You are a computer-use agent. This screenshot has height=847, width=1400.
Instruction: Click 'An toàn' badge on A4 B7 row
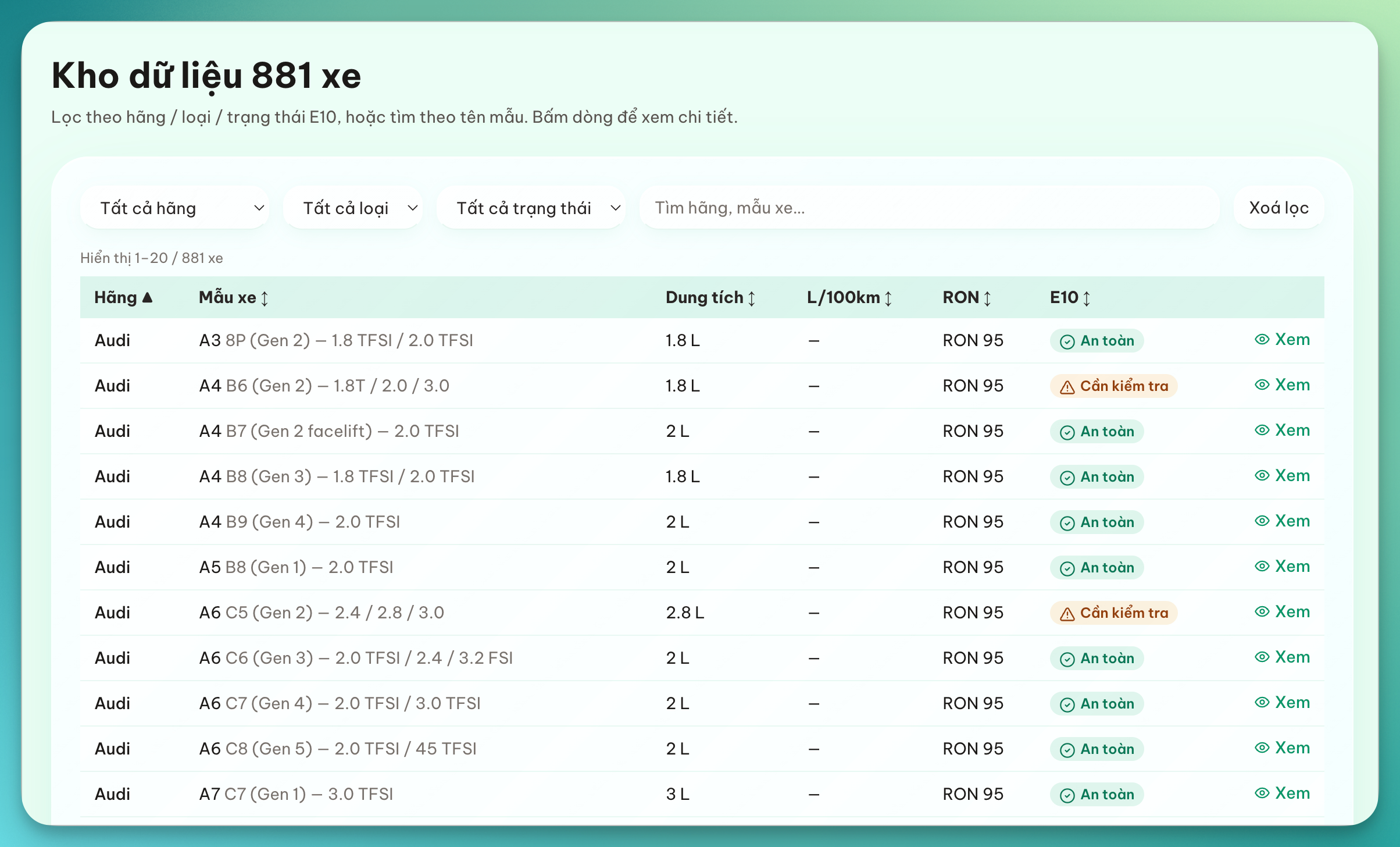(x=1097, y=431)
